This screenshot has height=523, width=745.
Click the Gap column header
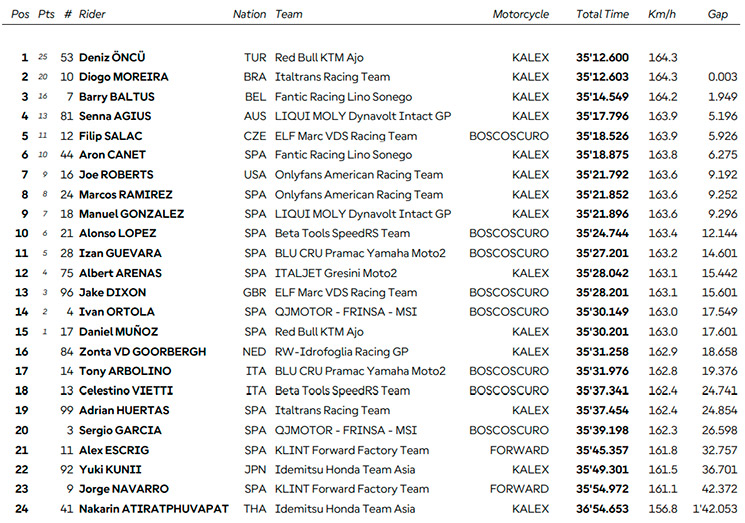click(x=717, y=15)
